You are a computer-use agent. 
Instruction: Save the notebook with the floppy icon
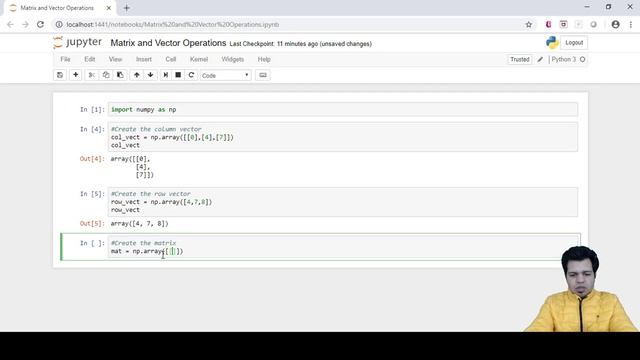pos(60,75)
